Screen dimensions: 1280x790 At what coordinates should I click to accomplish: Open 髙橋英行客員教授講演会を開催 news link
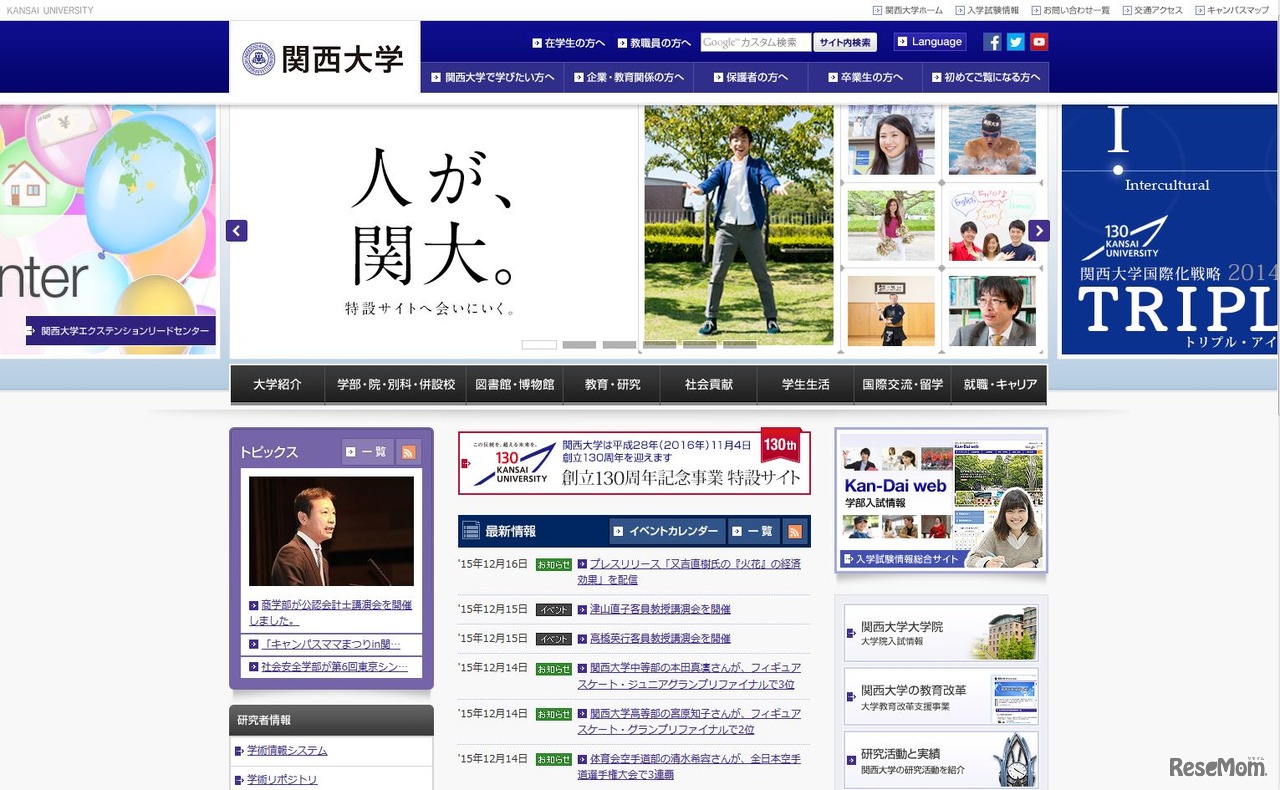point(660,638)
